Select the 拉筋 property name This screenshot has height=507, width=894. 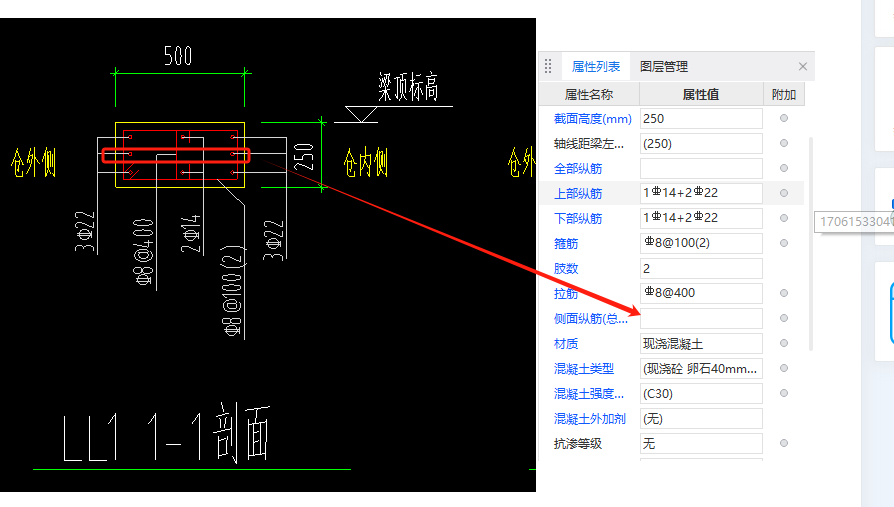click(566, 294)
